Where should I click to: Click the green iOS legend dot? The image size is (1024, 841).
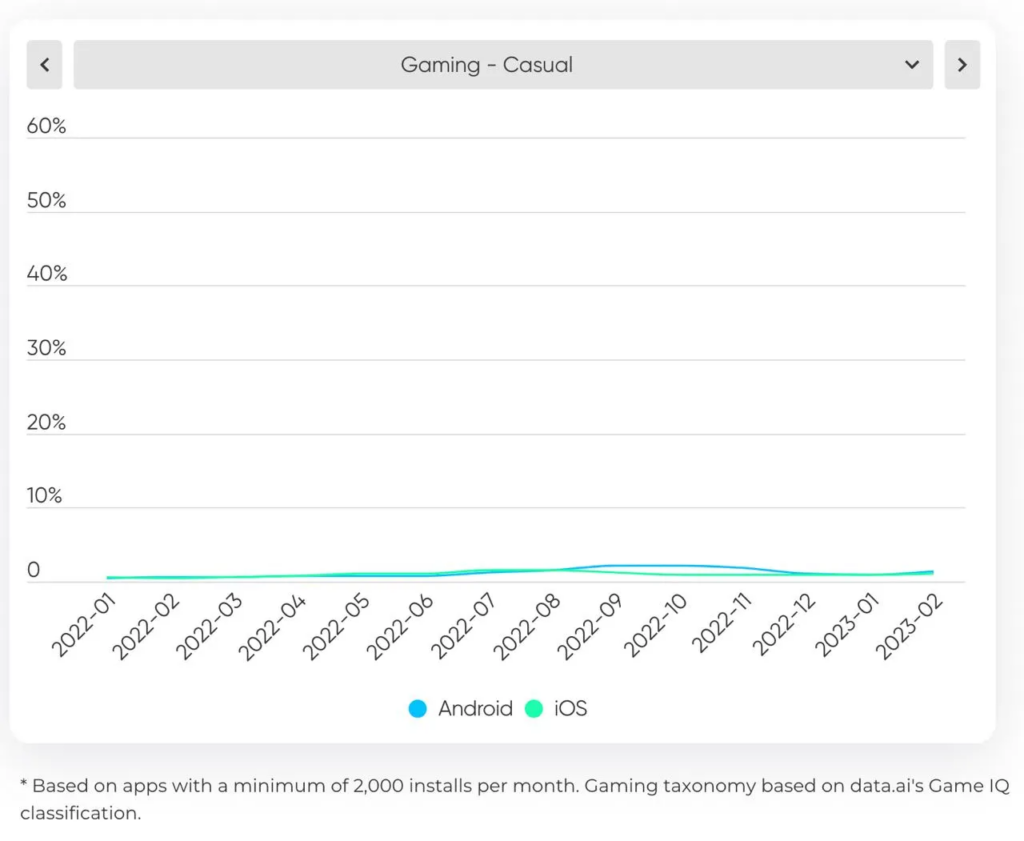pos(535,709)
